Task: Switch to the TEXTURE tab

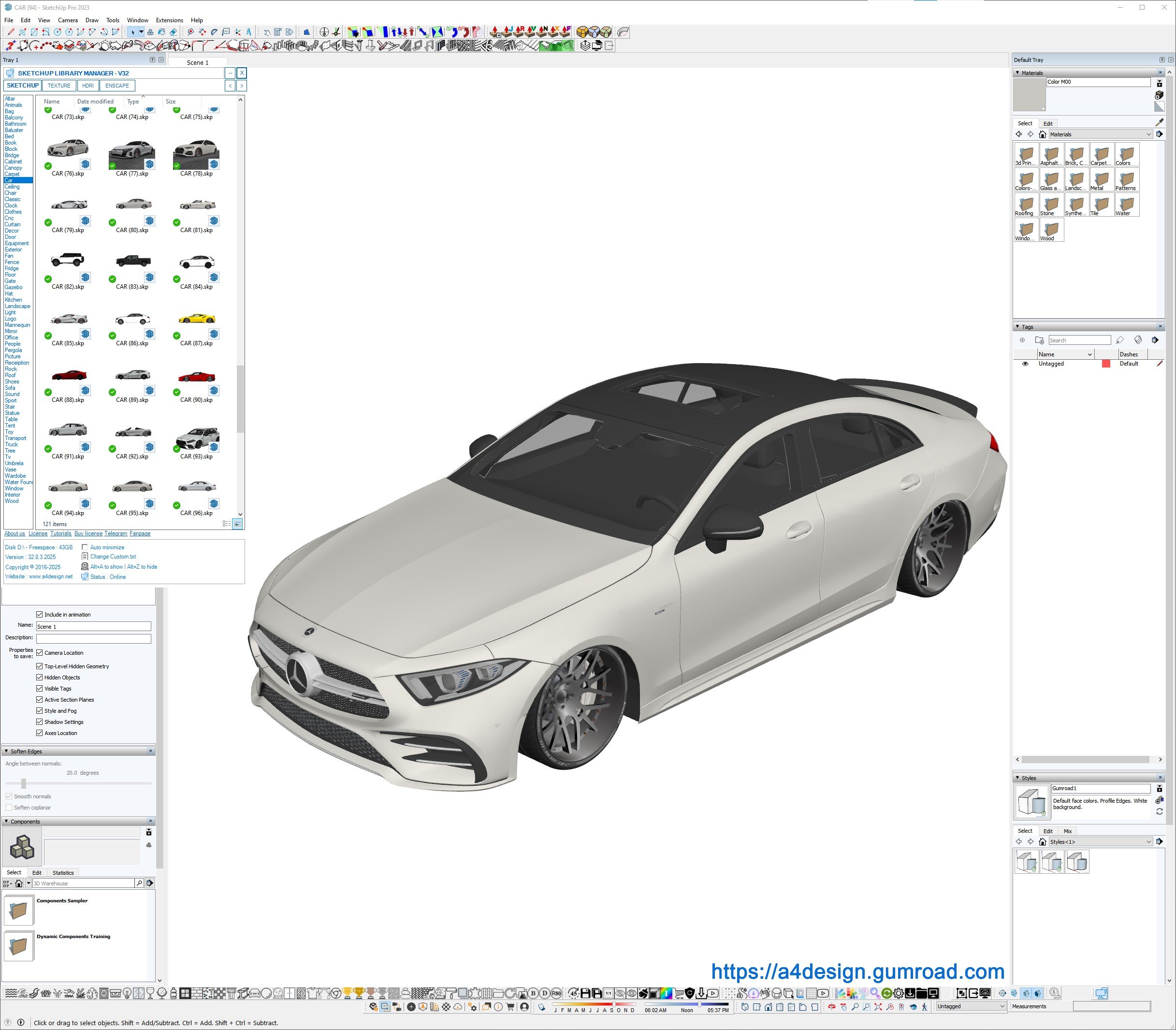Action: [x=58, y=86]
